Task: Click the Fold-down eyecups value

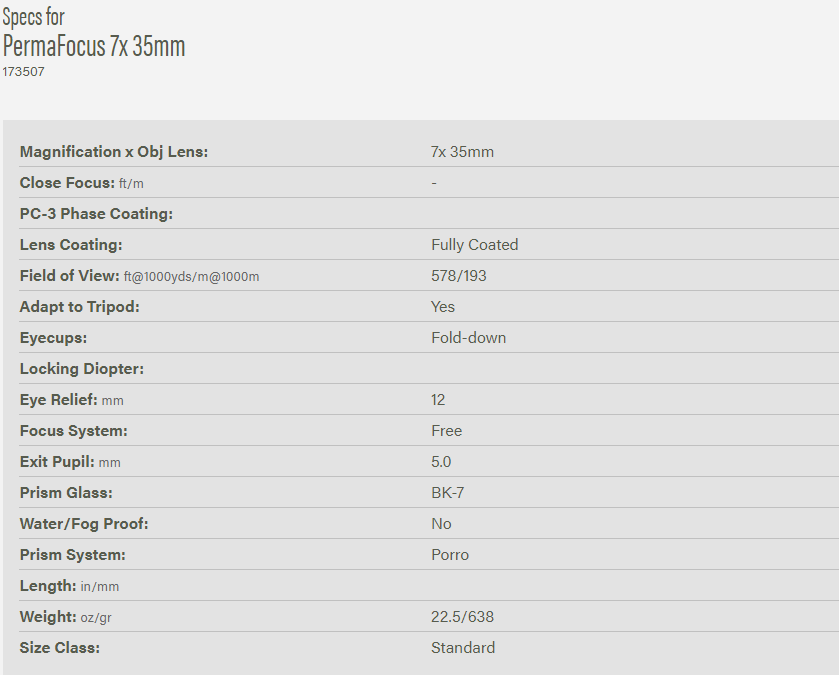Action: point(468,338)
